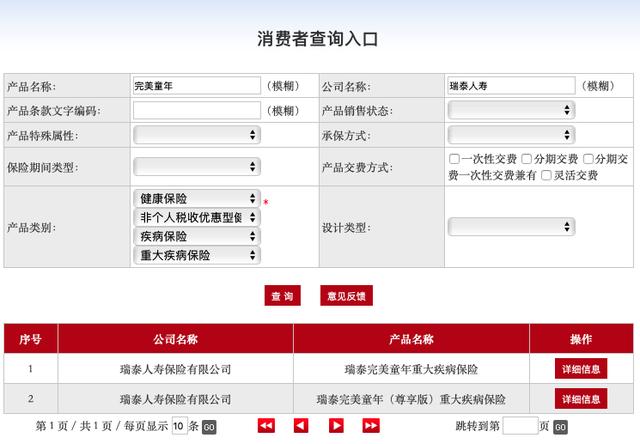Viewport: 640px width, 444px height.
Task: Open the 重大疾病保险 dropdown
Action: [197, 255]
